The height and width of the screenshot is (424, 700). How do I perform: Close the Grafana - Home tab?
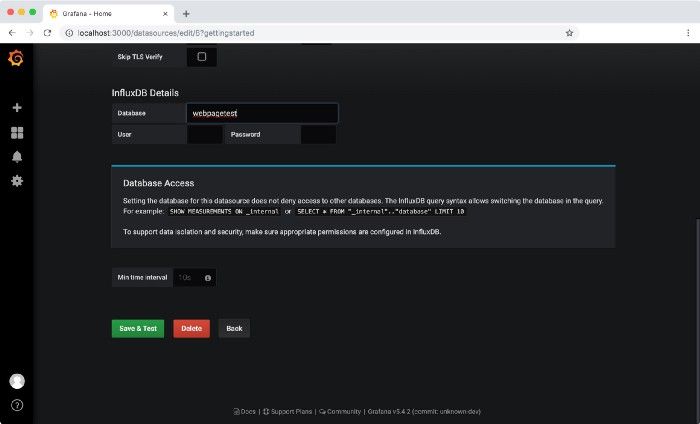(x=165, y=14)
